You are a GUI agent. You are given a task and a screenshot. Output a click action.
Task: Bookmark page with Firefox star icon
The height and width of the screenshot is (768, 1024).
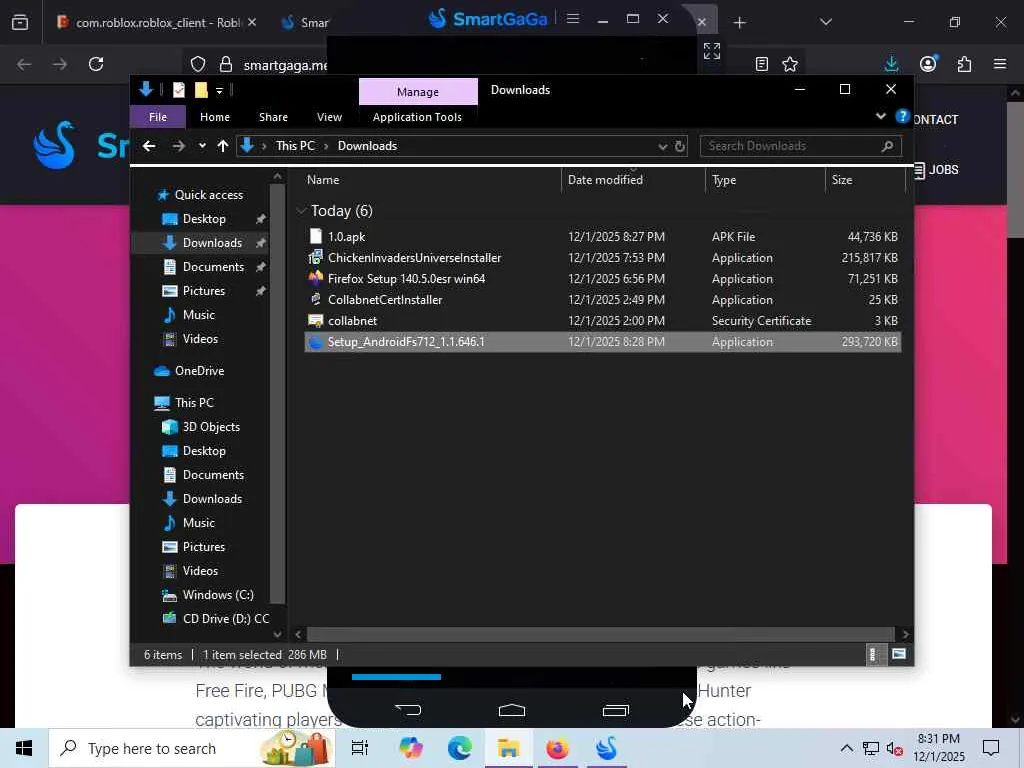790,64
